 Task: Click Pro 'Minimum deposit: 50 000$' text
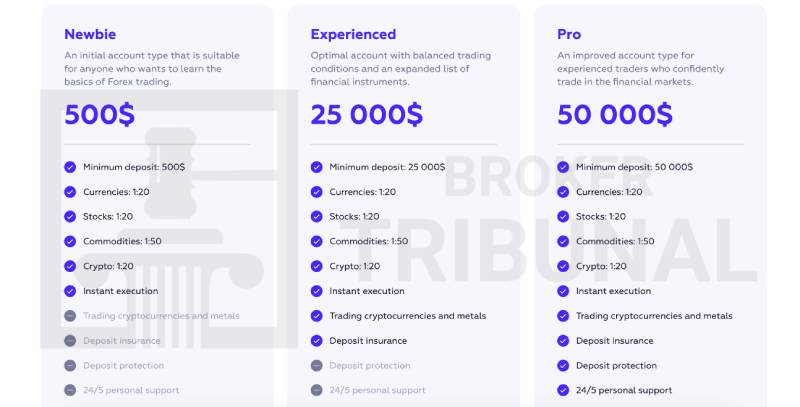pos(634,167)
